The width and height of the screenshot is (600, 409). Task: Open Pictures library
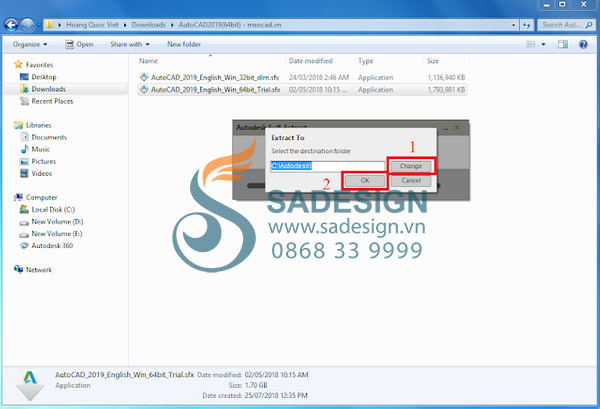pyautogui.click(x=44, y=161)
